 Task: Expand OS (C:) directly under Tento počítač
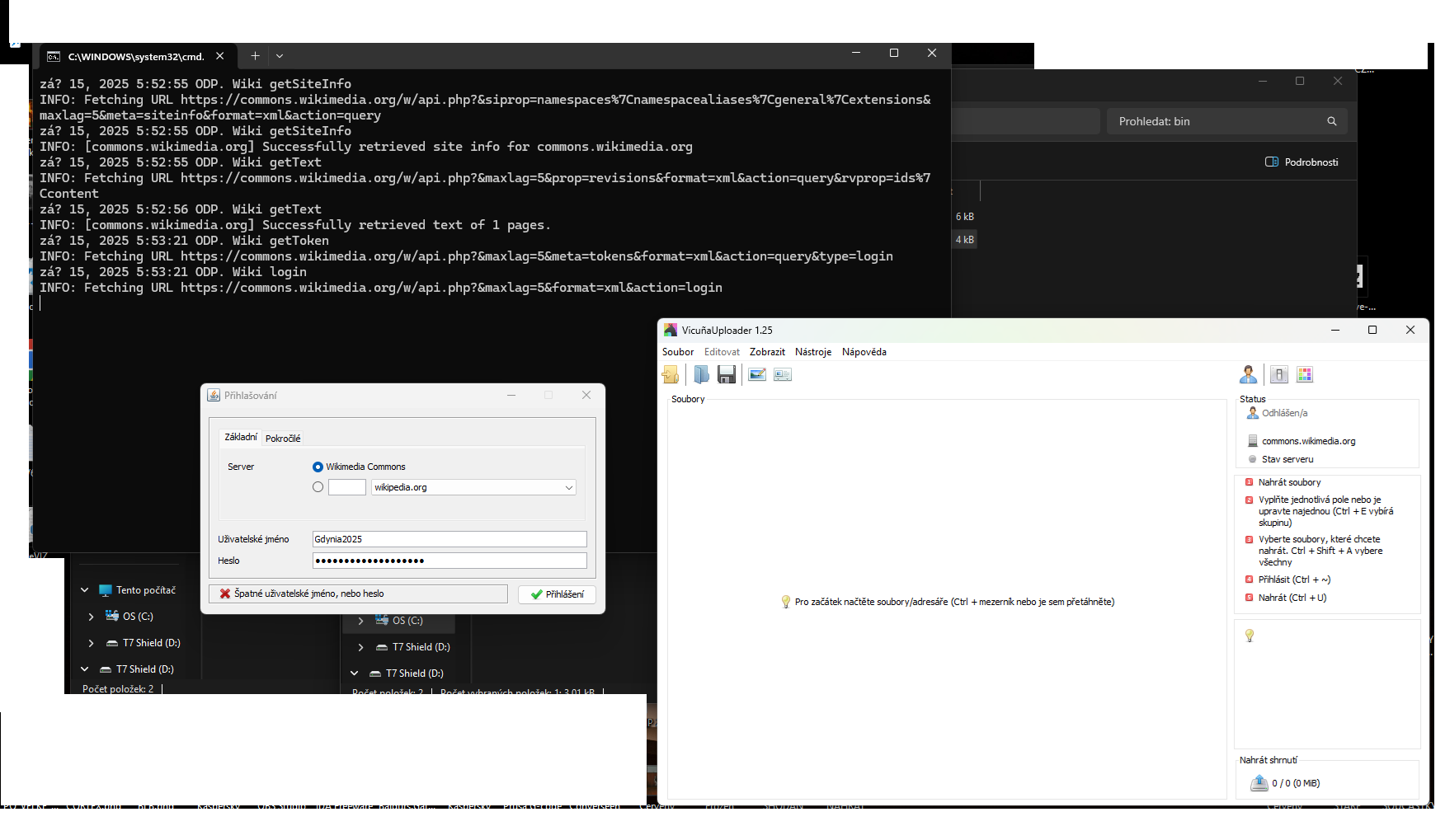[x=91, y=617]
